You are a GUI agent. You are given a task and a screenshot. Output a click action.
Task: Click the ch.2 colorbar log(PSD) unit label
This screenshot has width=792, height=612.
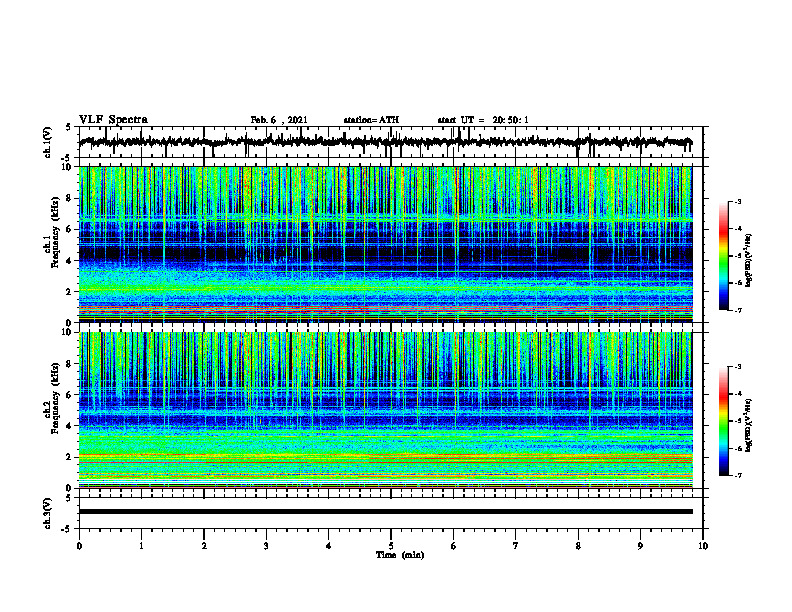[x=749, y=425]
